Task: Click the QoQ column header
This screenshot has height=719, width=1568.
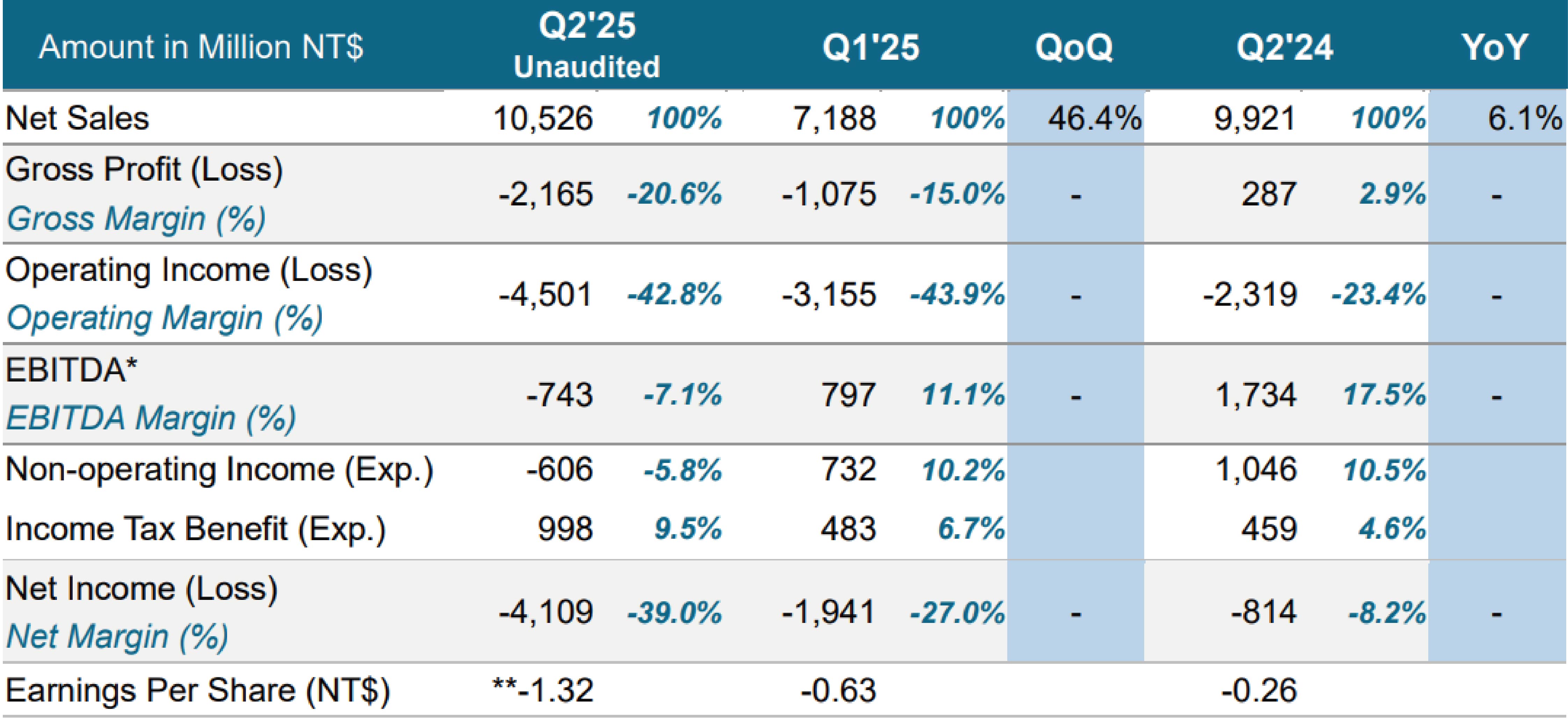Action: click(1074, 48)
